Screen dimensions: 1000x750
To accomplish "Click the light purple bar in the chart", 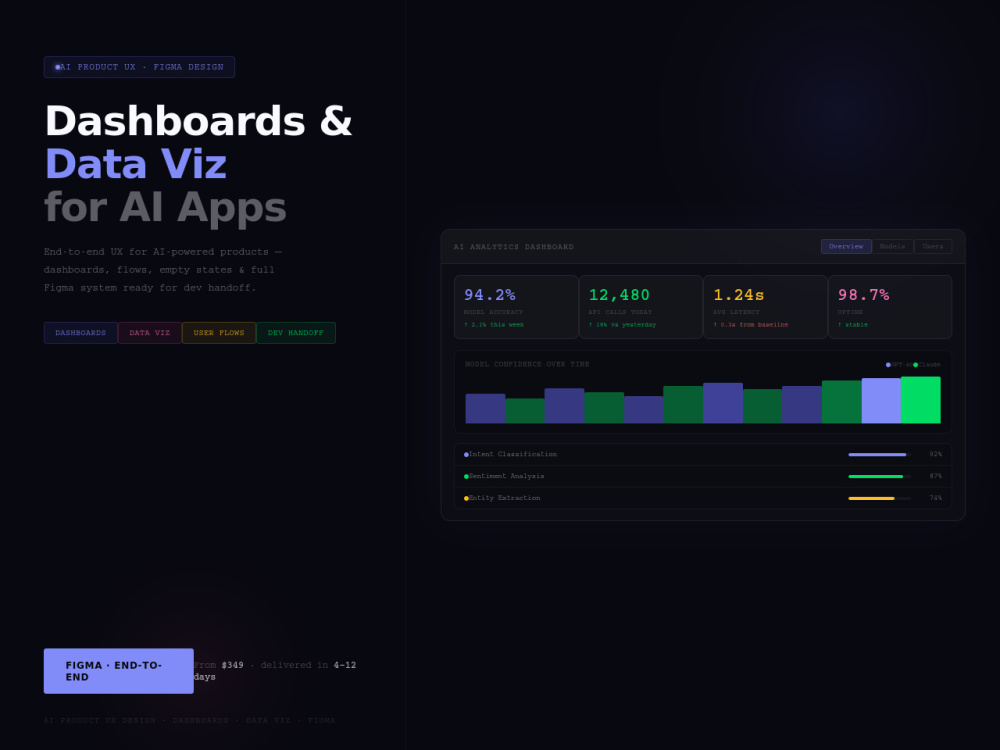I will point(881,401).
